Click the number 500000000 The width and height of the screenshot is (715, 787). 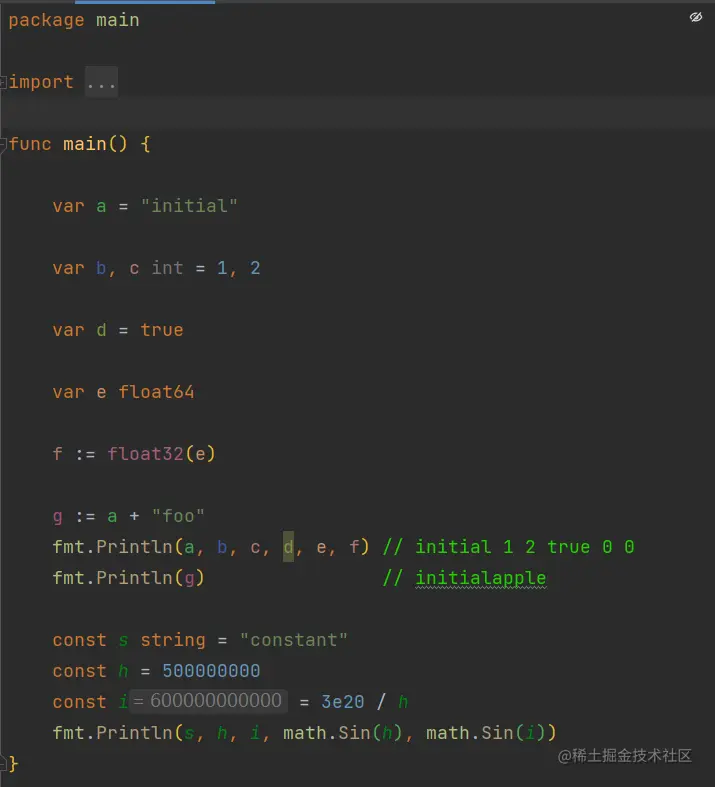pos(211,671)
